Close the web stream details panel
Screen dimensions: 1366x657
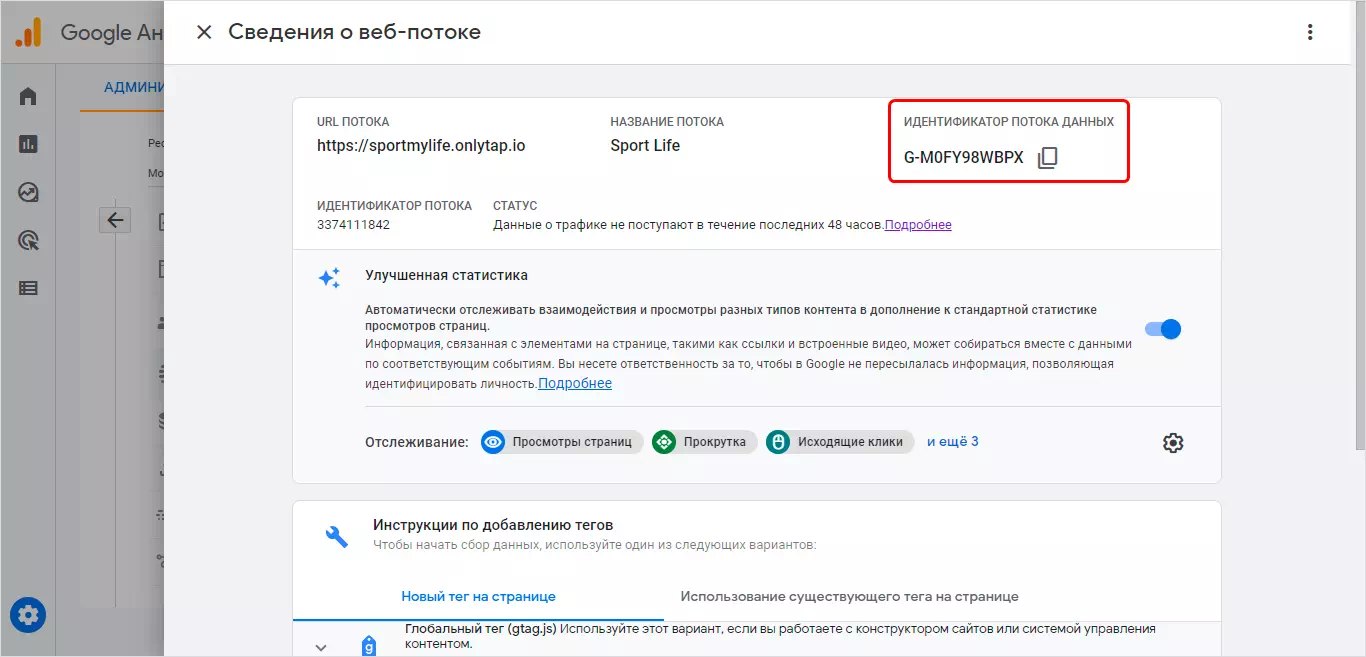tap(204, 32)
